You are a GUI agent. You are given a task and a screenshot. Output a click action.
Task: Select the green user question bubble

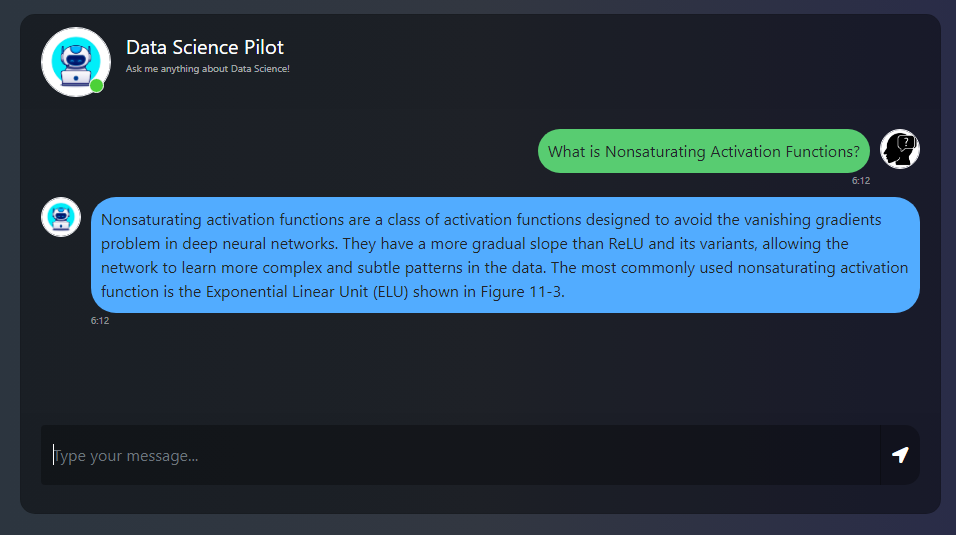pos(703,152)
